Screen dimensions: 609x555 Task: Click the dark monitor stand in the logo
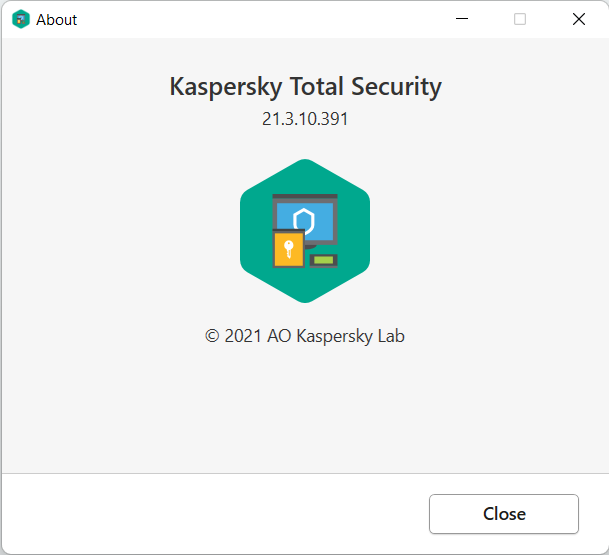click(x=312, y=245)
